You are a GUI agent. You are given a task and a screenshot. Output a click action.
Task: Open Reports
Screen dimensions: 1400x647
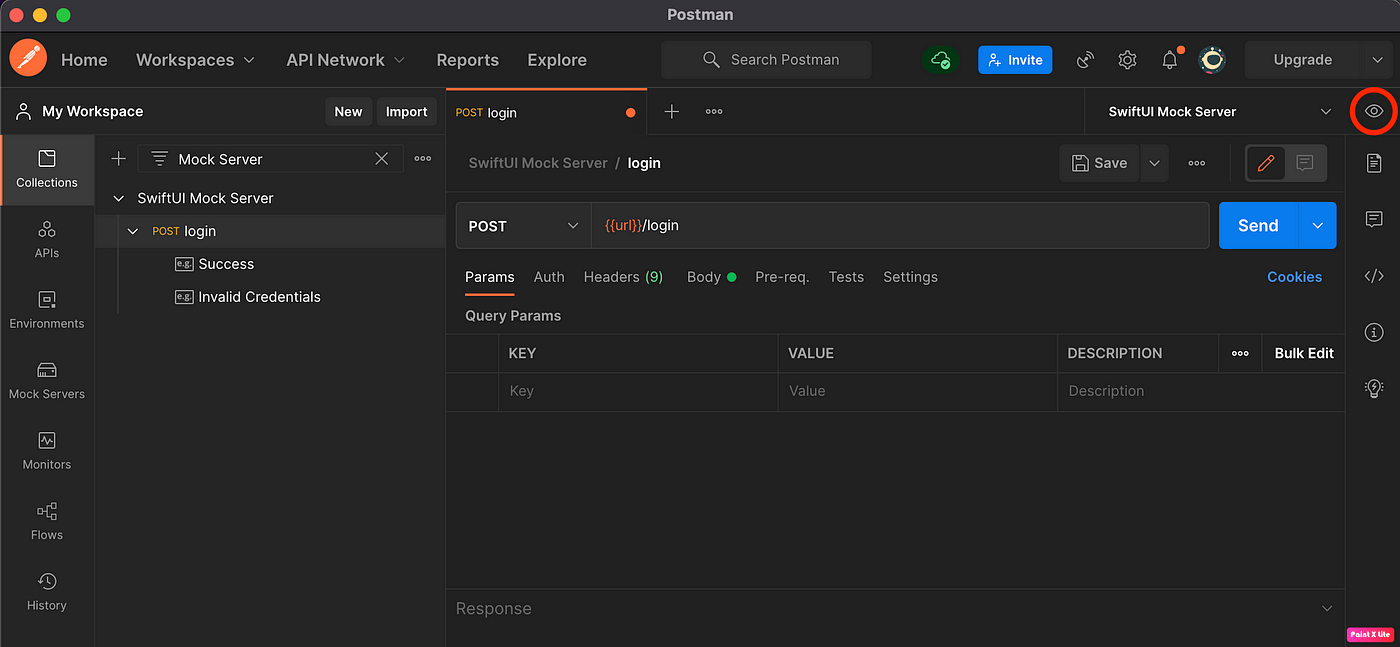point(467,60)
